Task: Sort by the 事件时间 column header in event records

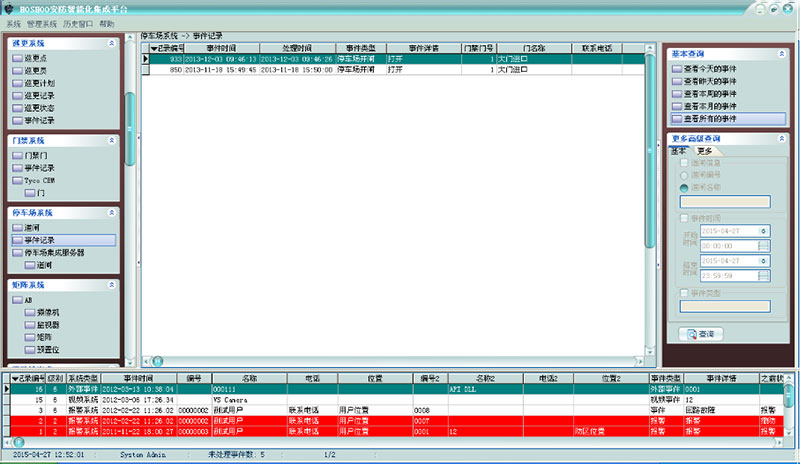Action: tap(221, 47)
